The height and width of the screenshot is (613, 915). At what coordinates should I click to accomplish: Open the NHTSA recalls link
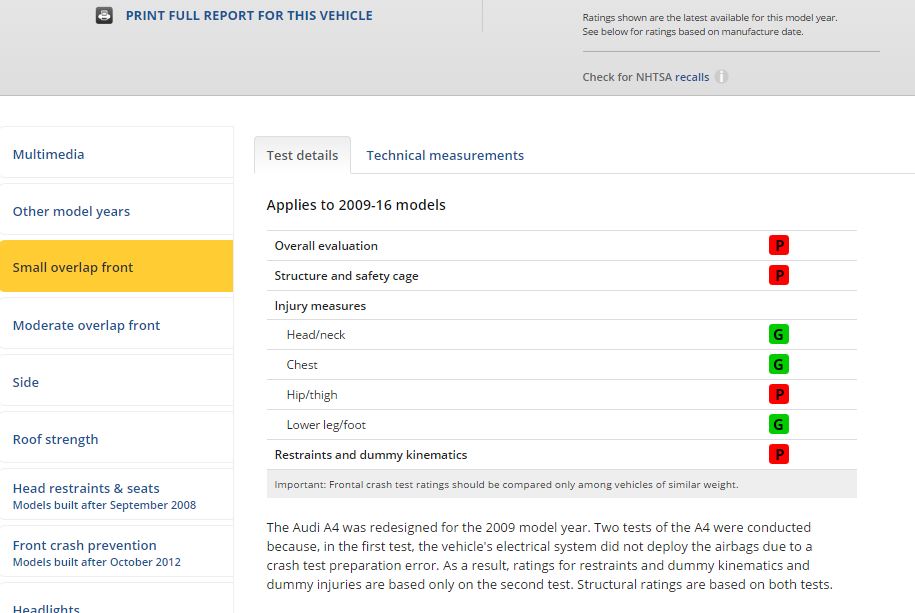pos(692,77)
